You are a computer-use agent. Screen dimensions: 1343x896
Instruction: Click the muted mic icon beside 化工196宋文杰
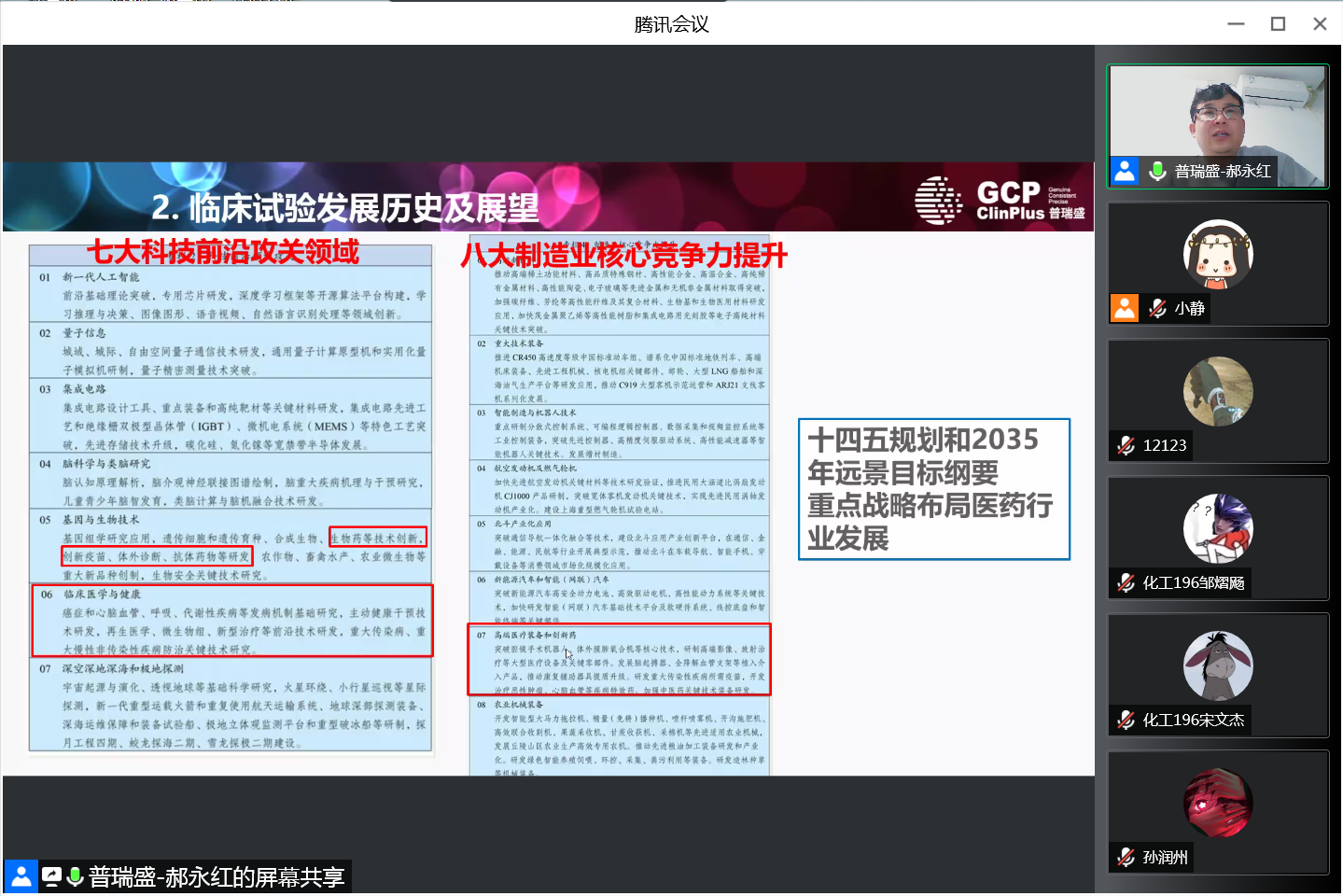coord(1126,720)
